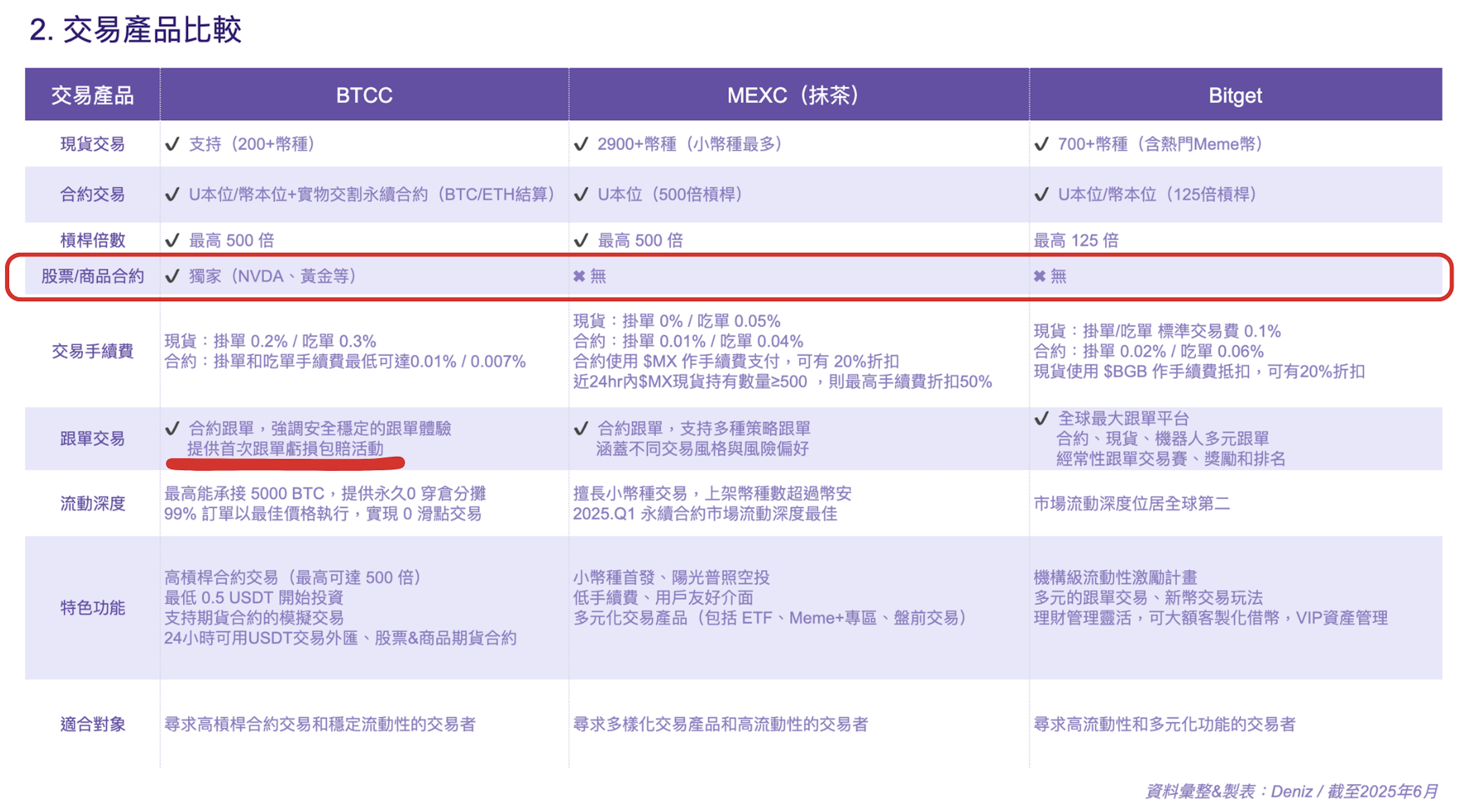Click the checkmark beside BTCC 支持（200+幣種）
This screenshot has height=812, width=1461.
tap(173, 144)
